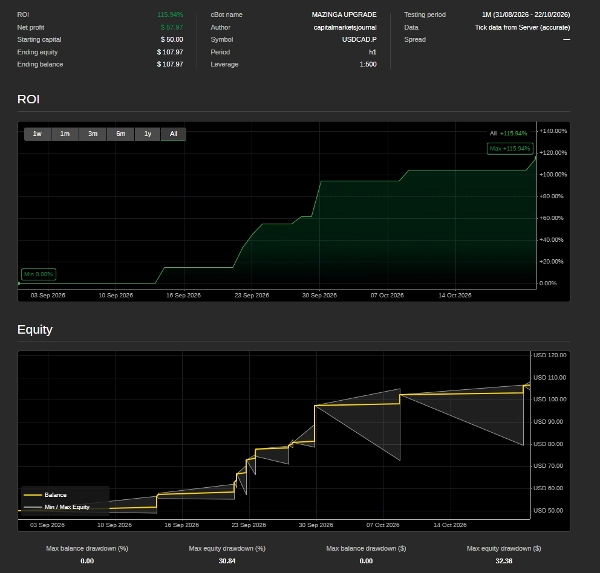
Task: Click the Min 0.00% marker label
Action: (39, 274)
